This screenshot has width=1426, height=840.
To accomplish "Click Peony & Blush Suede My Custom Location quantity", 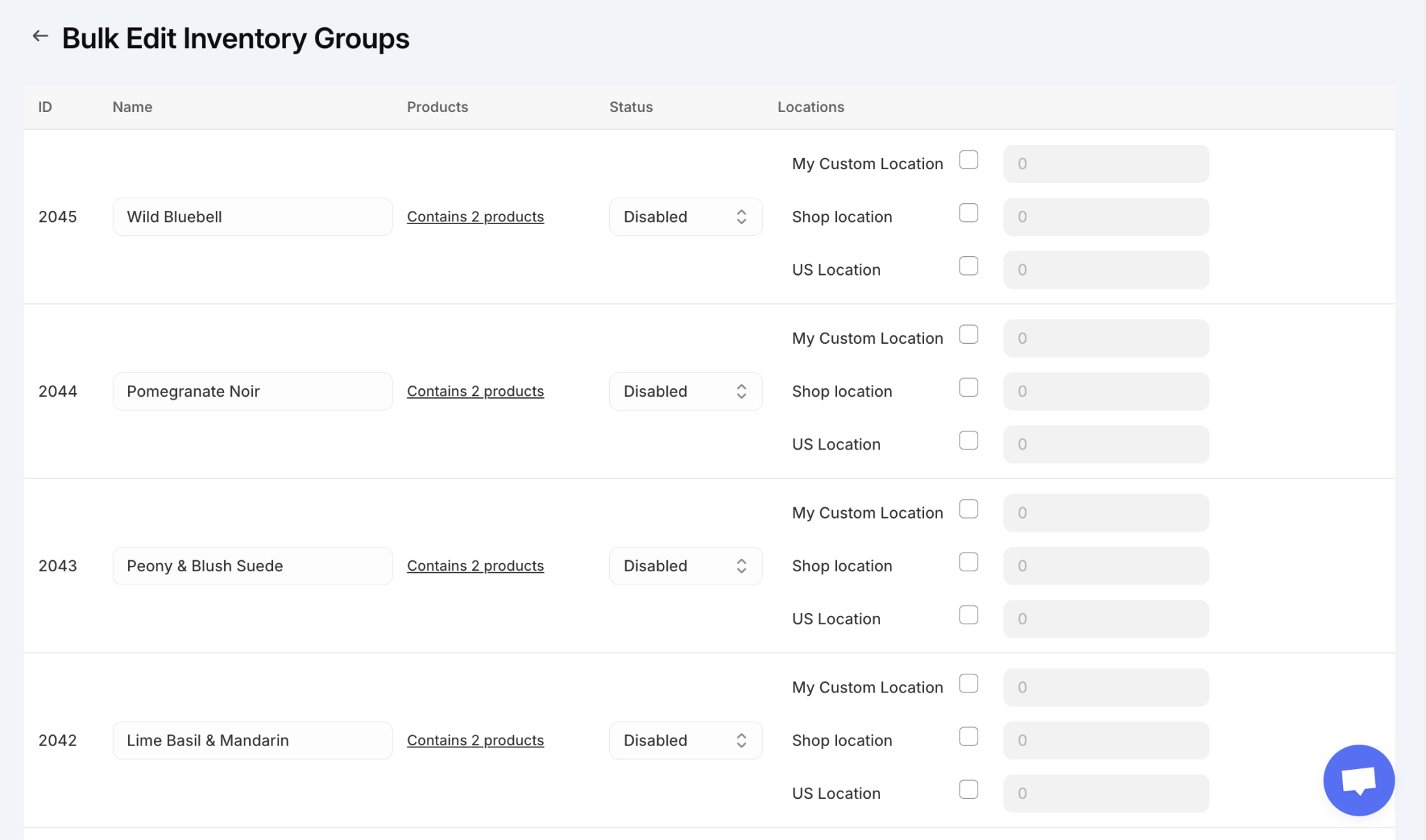I will pos(1106,514).
